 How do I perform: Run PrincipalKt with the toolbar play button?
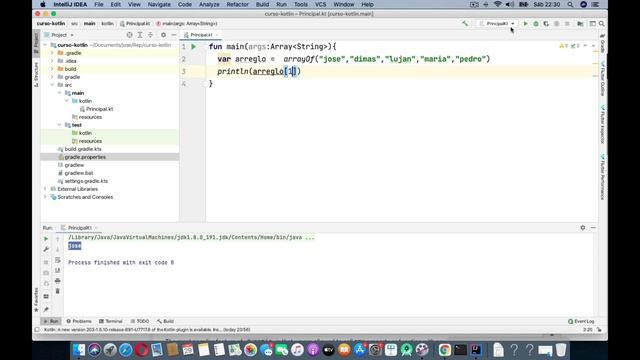525,24
